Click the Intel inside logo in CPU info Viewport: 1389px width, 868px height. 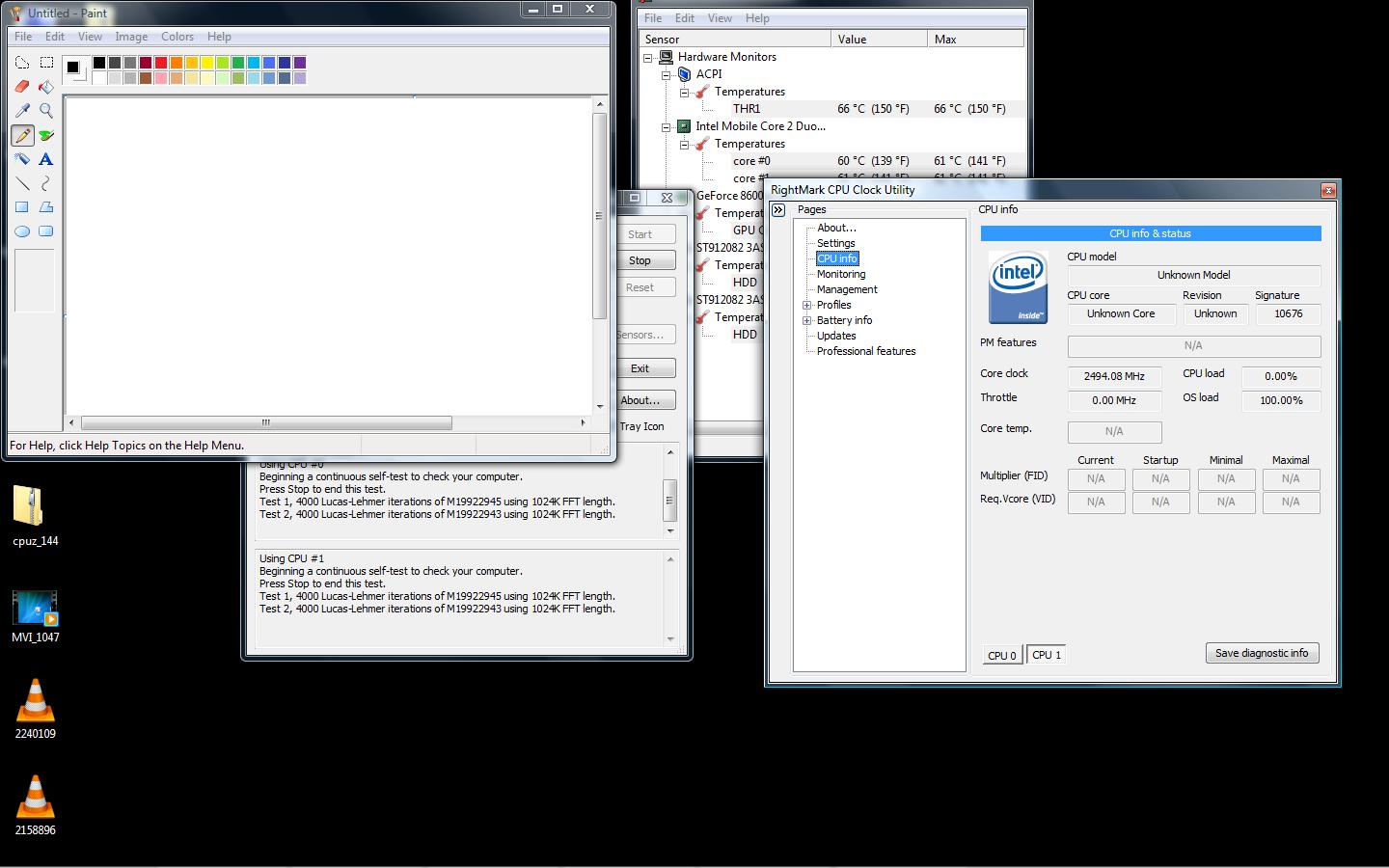point(1018,286)
